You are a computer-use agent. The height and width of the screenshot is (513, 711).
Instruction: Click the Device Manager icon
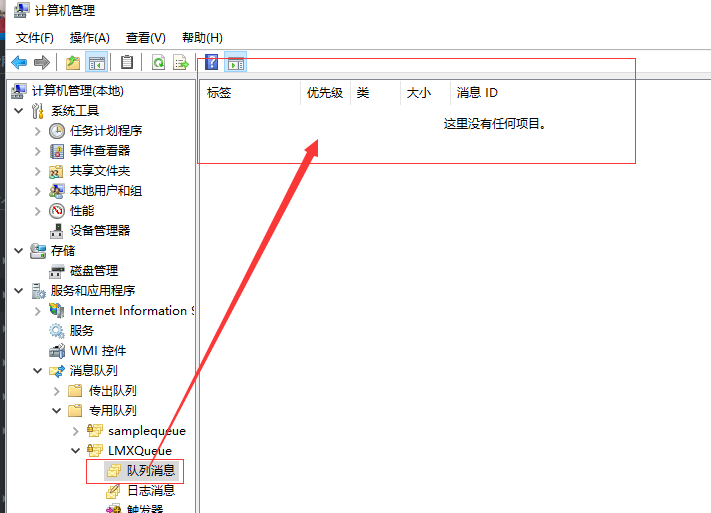57,231
